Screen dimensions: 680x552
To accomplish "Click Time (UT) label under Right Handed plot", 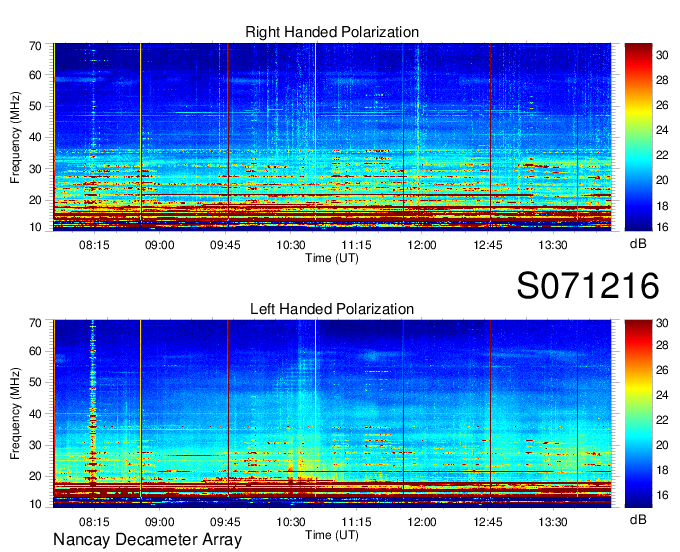I will pyautogui.click(x=332, y=258).
